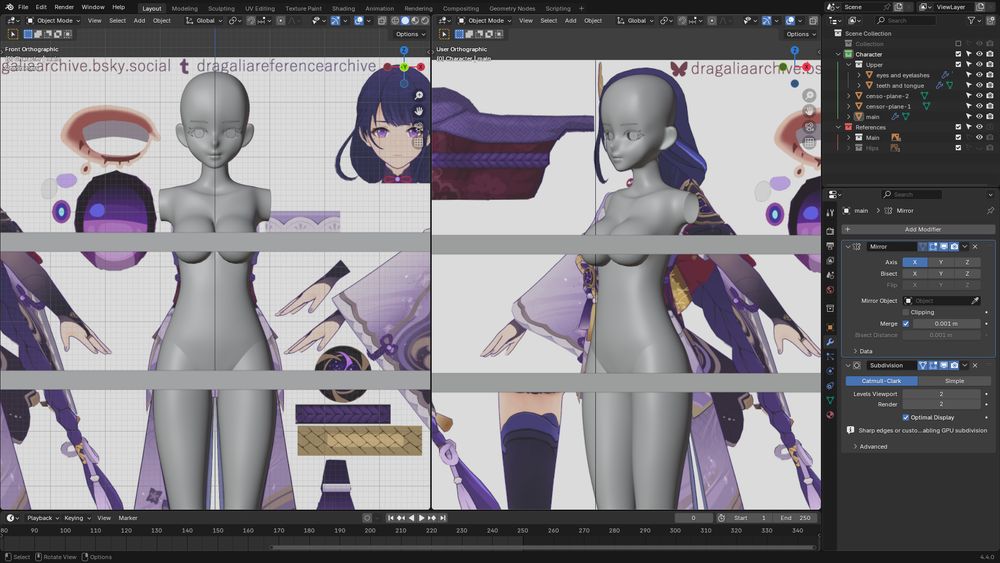Click the Merge distance 0.001 m field
This screenshot has width=1000, height=563.
click(x=946, y=324)
